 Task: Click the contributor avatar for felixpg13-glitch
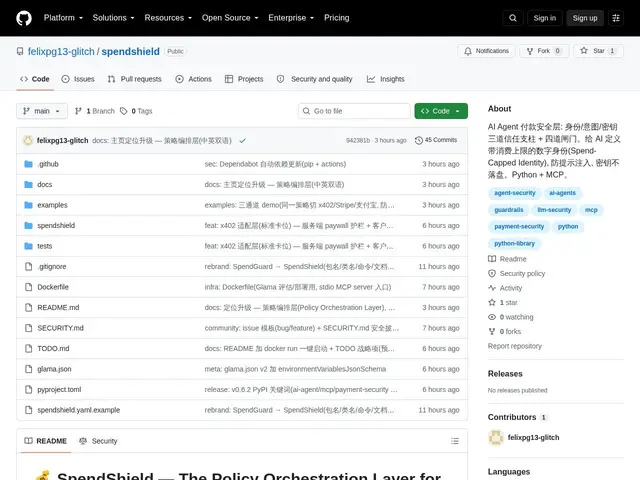[x=496, y=438]
